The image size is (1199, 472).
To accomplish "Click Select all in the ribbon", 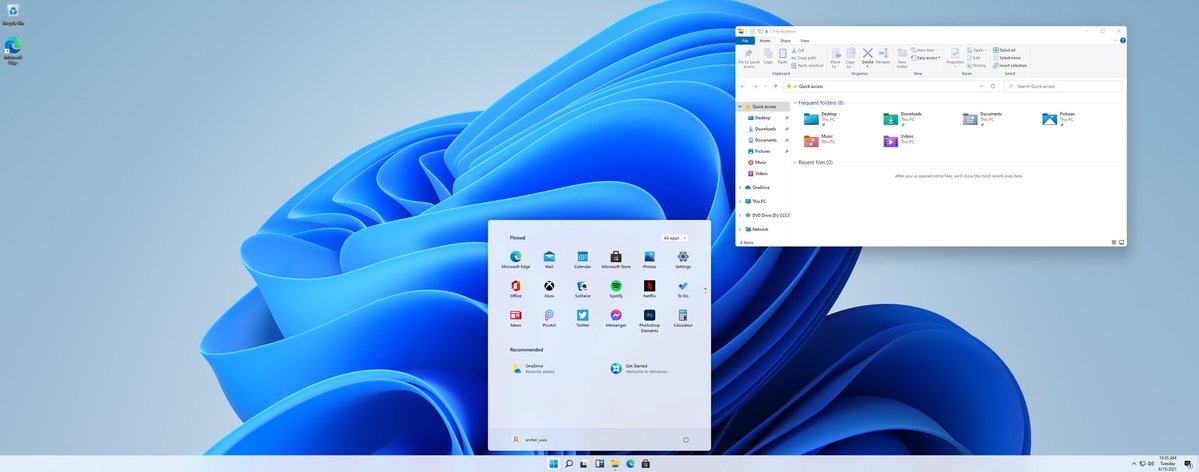I will [x=1006, y=49].
